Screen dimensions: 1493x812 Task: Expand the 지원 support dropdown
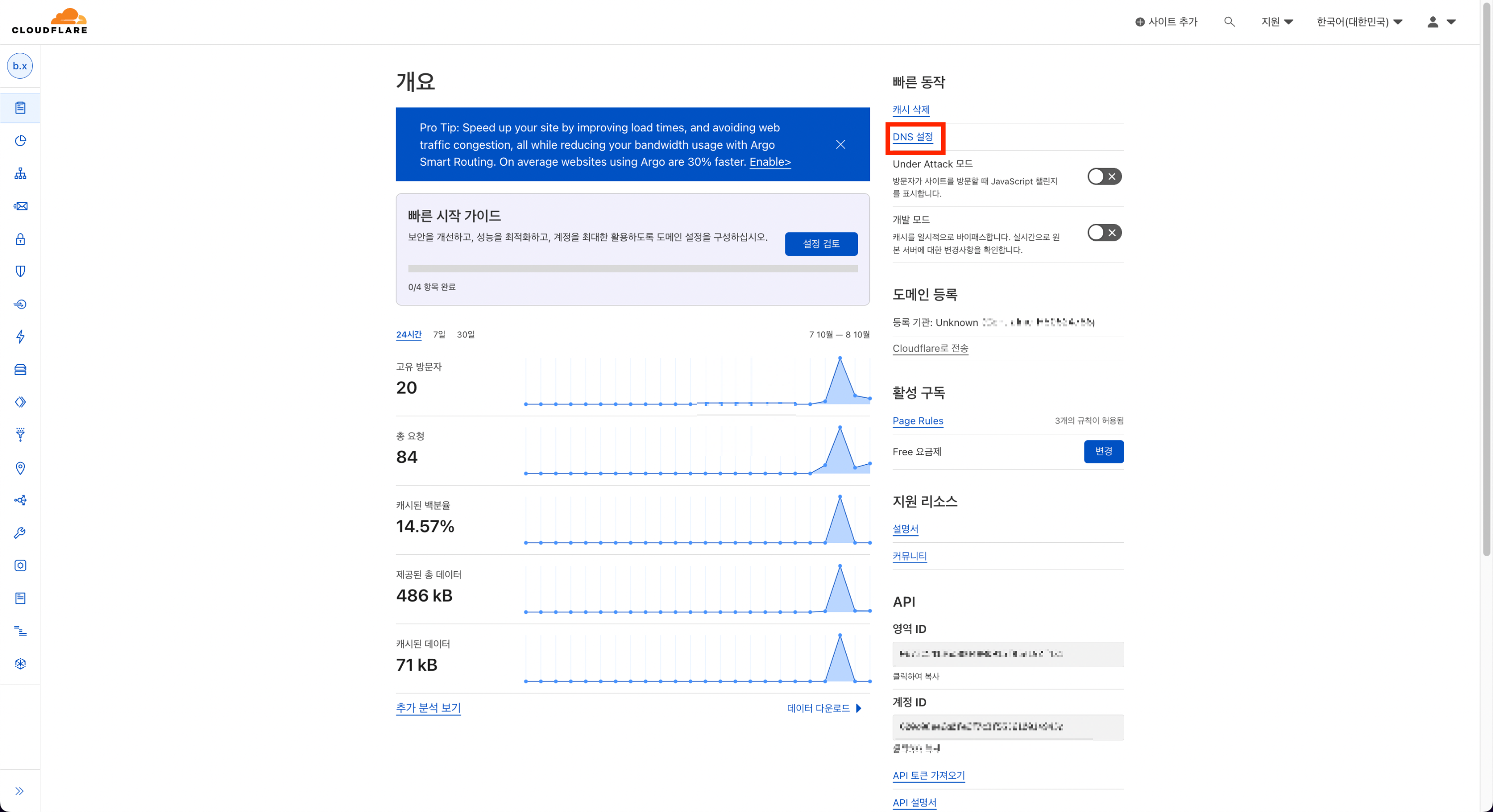click(1277, 22)
